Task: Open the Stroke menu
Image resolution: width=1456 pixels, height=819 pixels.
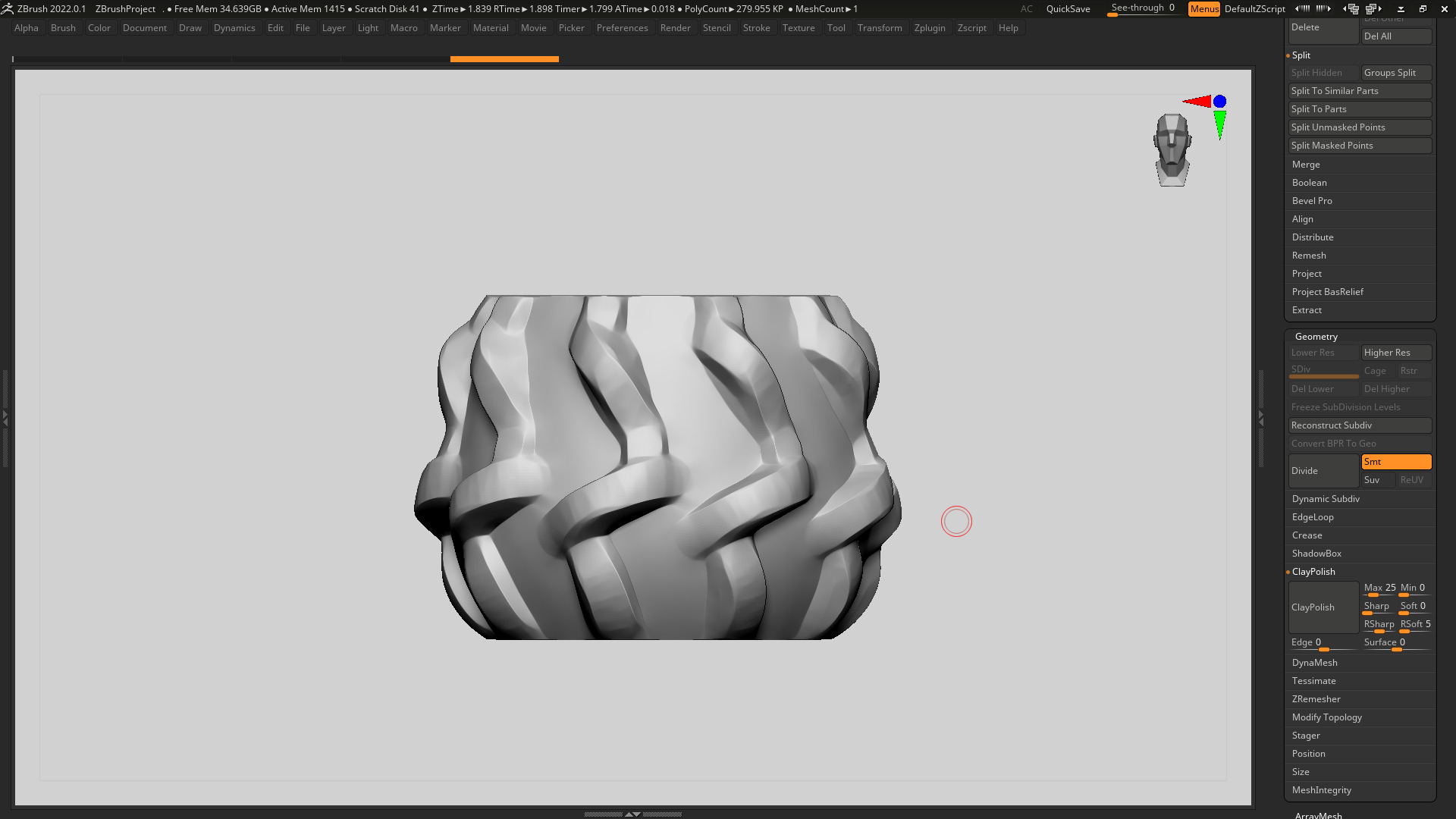Action: click(x=756, y=28)
